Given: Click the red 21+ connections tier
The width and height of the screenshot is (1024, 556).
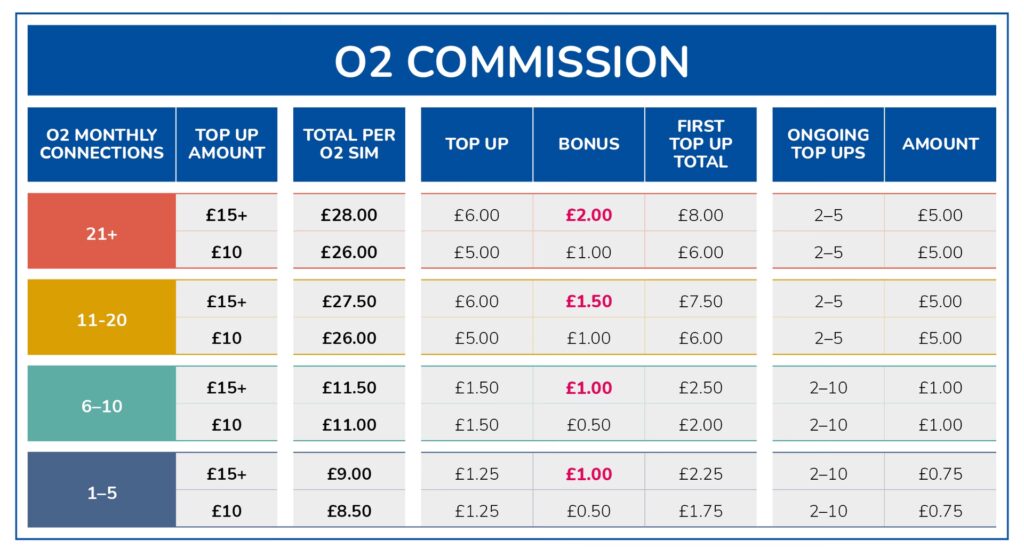Looking at the screenshot, I should (x=101, y=233).
